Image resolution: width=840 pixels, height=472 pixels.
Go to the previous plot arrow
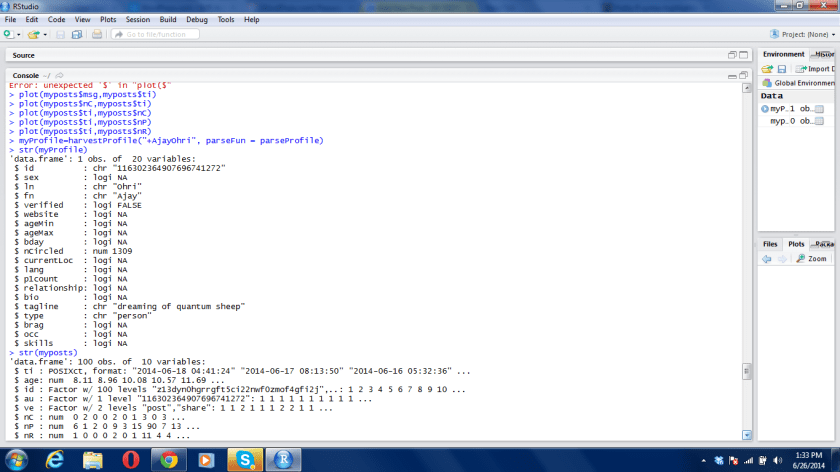click(x=767, y=259)
